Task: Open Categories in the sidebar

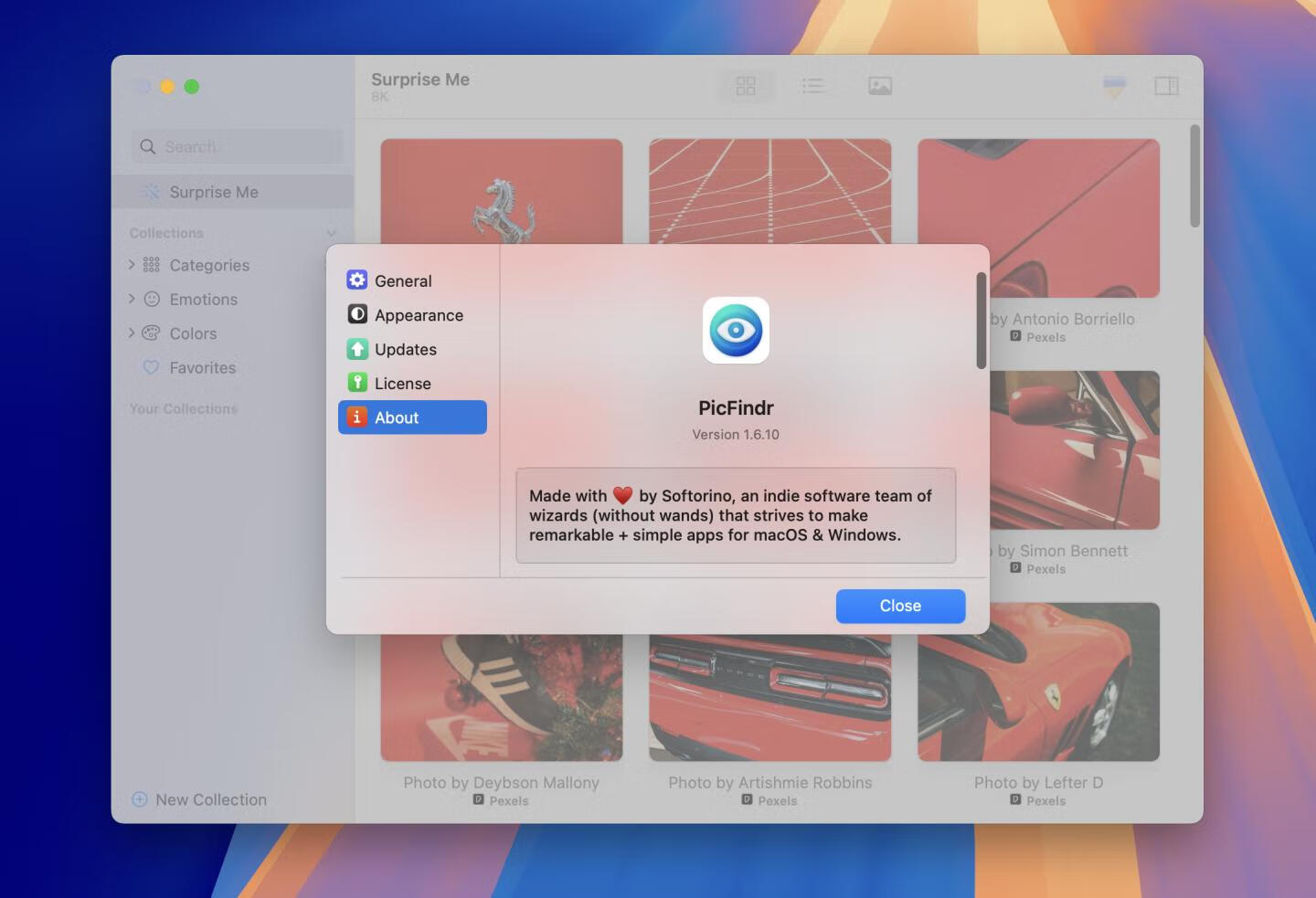Action: point(209,265)
